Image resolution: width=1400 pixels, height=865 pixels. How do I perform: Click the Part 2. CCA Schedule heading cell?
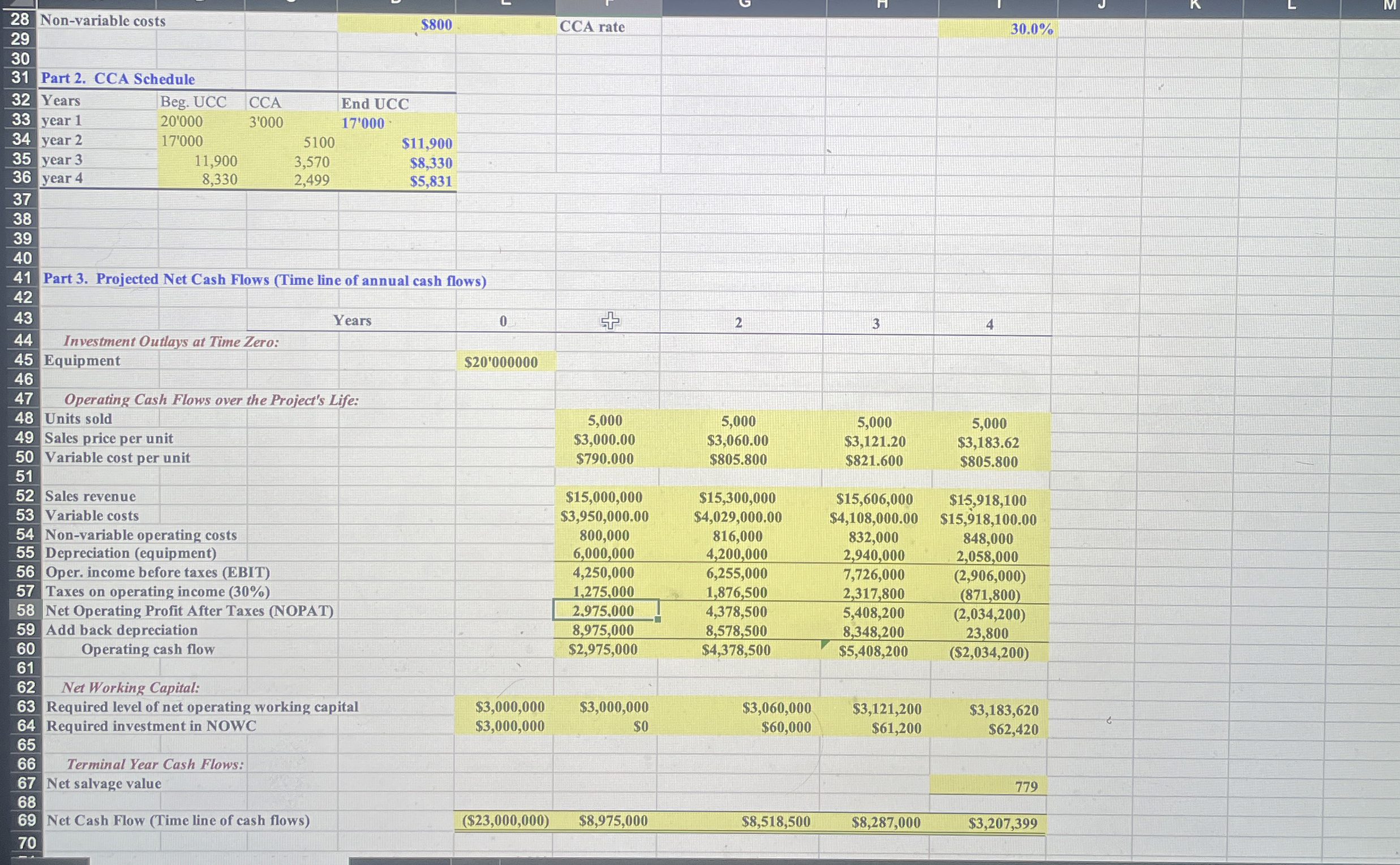point(118,79)
